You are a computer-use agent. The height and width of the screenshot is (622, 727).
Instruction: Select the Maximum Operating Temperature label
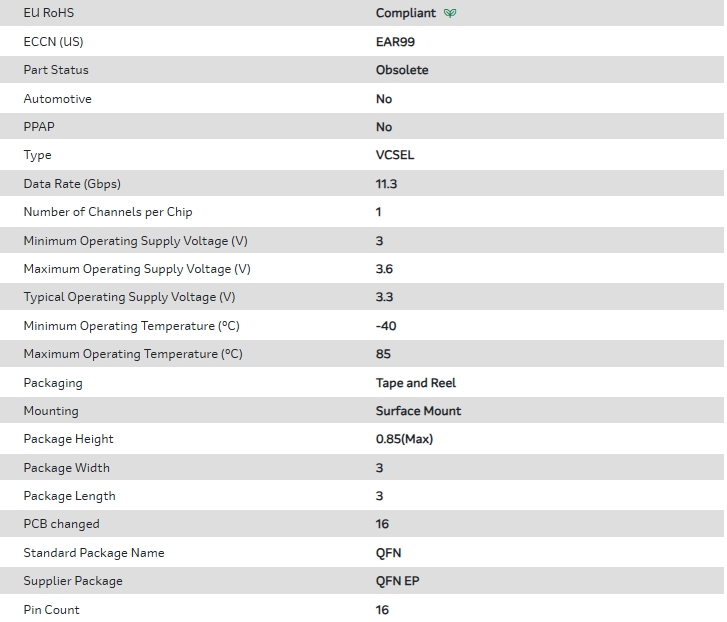(x=133, y=354)
